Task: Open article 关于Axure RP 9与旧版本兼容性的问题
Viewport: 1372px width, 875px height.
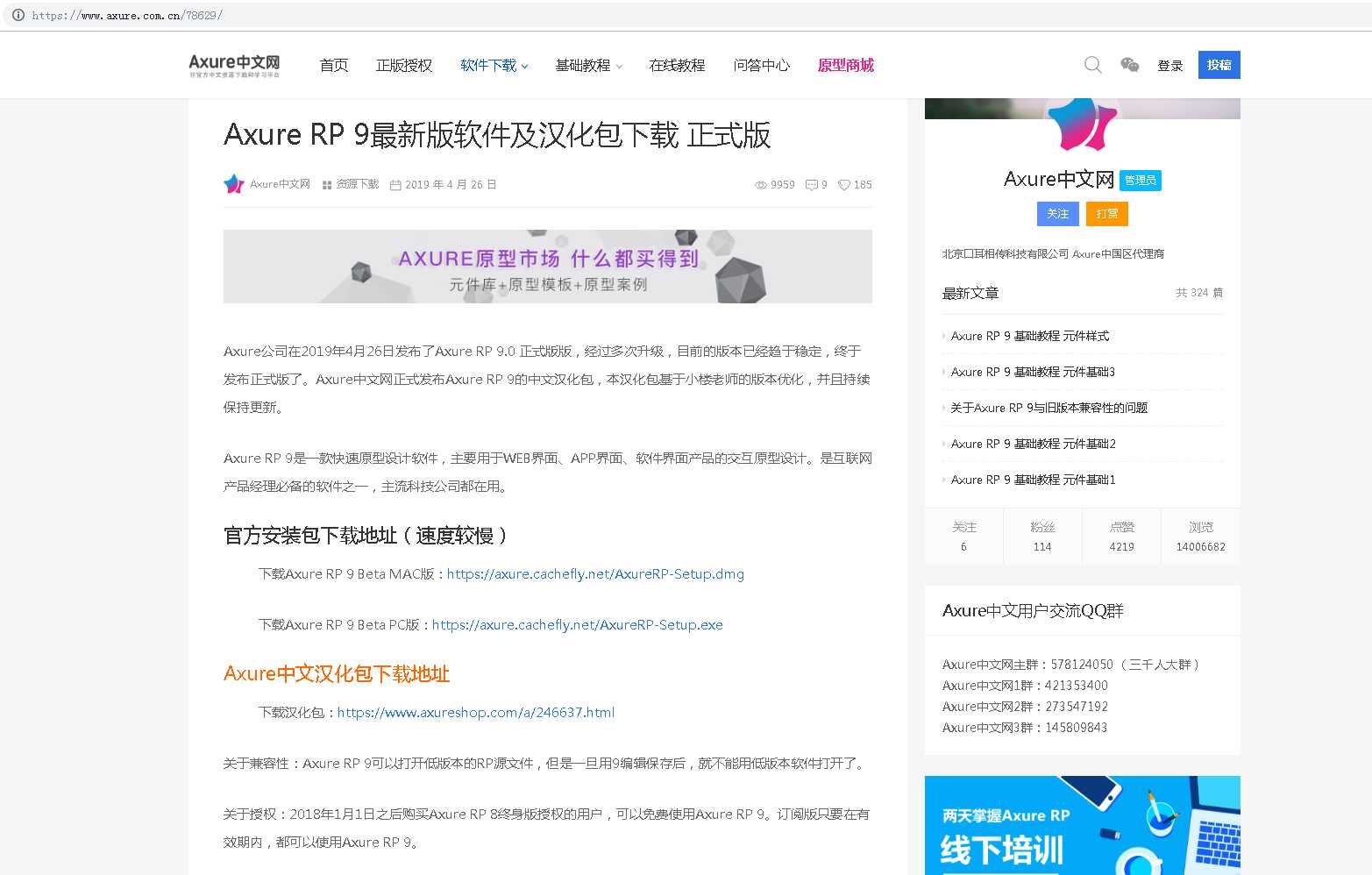Action: coord(1049,408)
